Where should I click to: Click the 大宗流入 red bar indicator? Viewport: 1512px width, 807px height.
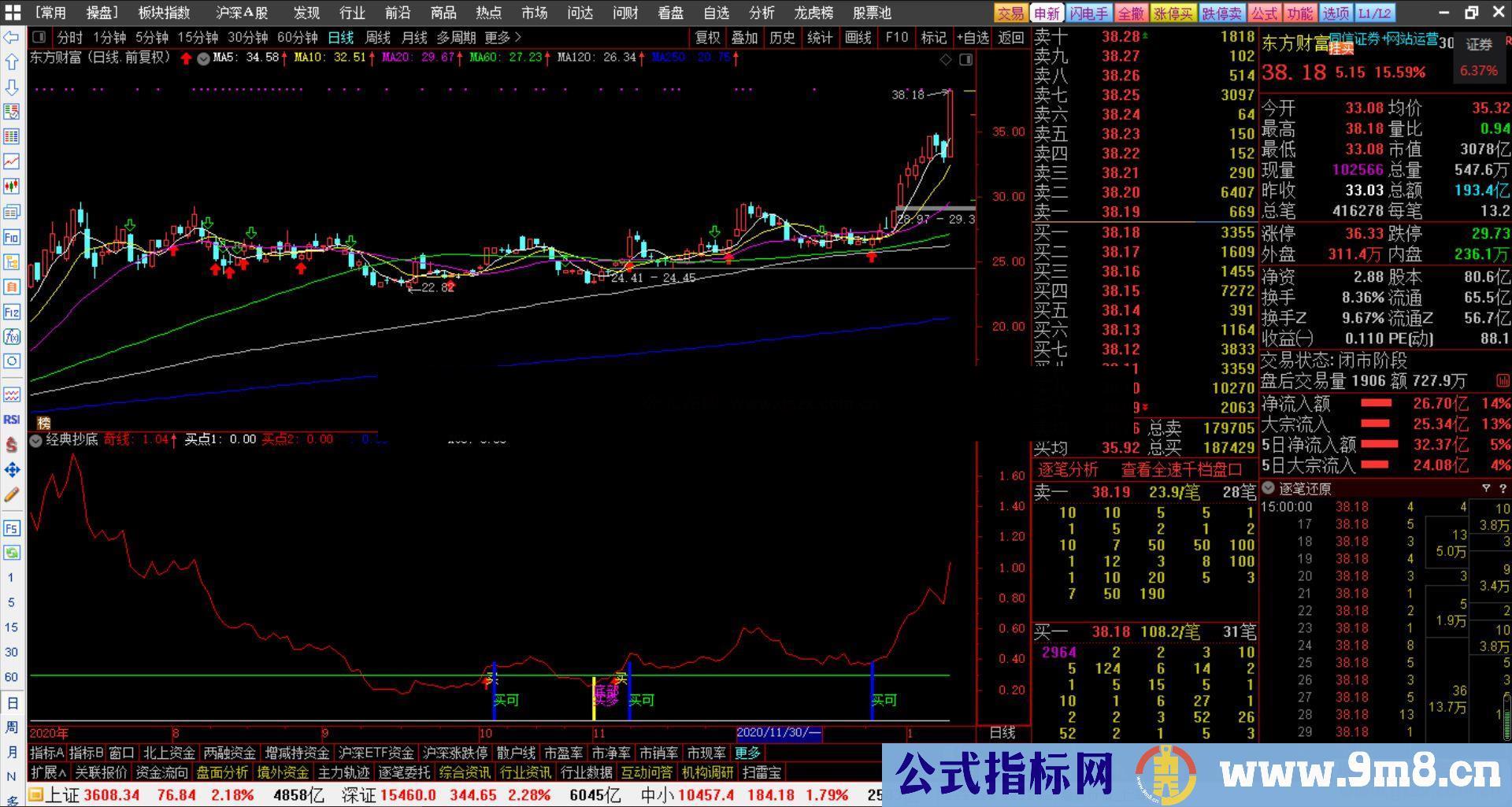(1376, 424)
